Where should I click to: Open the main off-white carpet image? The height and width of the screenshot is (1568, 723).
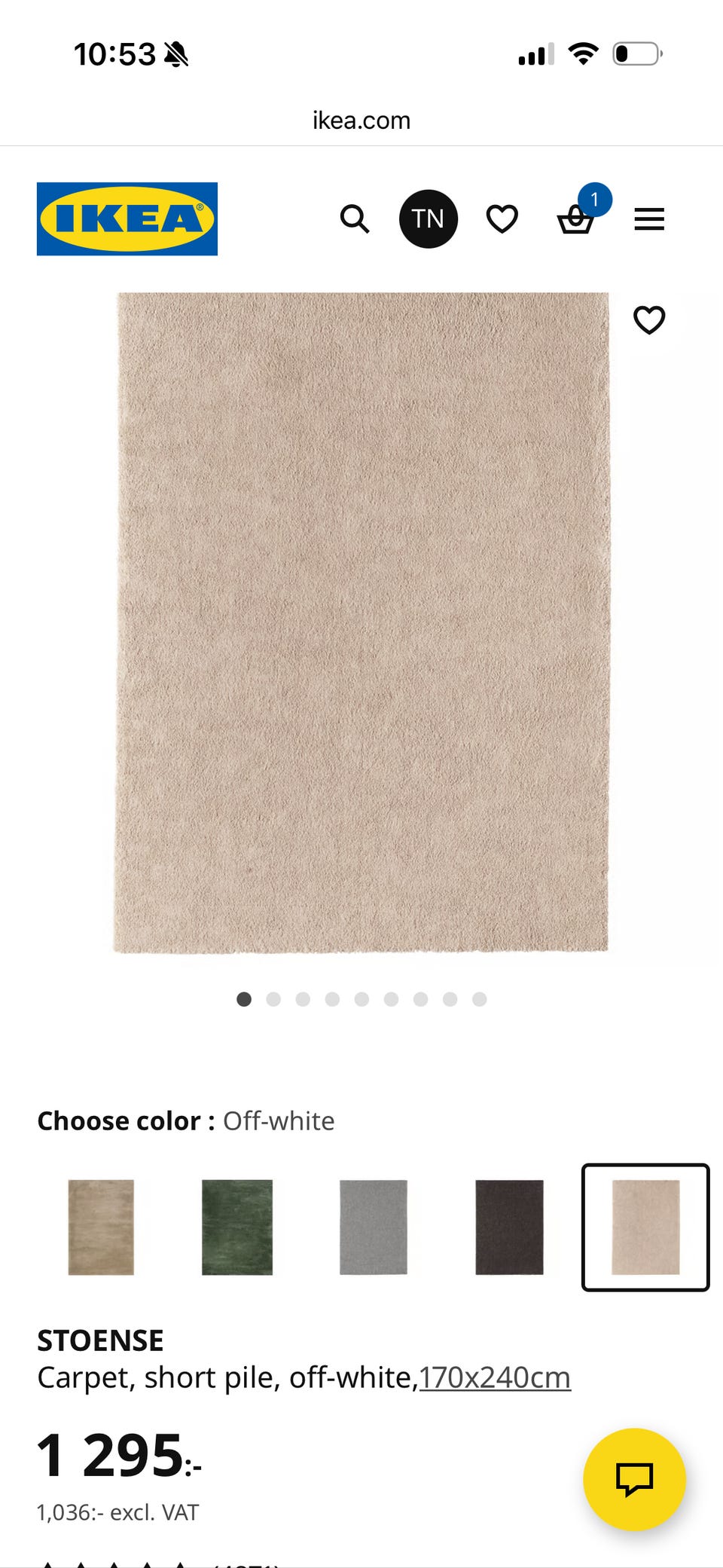[361, 622]
